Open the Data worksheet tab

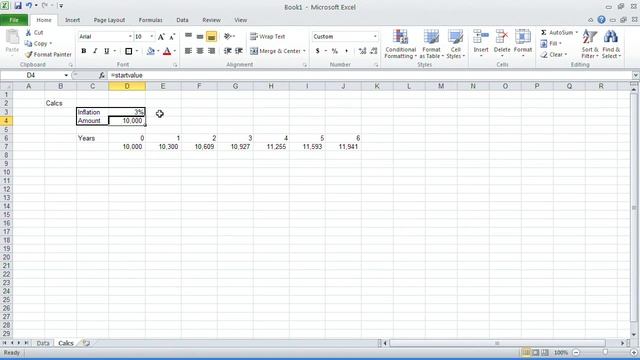[43, 343]
